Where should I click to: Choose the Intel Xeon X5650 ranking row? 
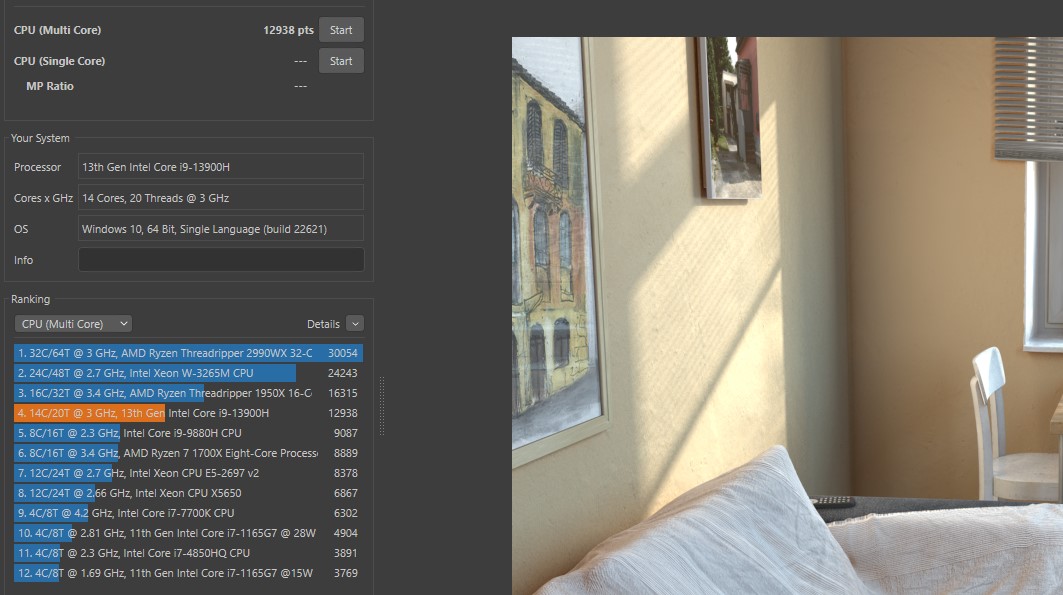point(188,493)
